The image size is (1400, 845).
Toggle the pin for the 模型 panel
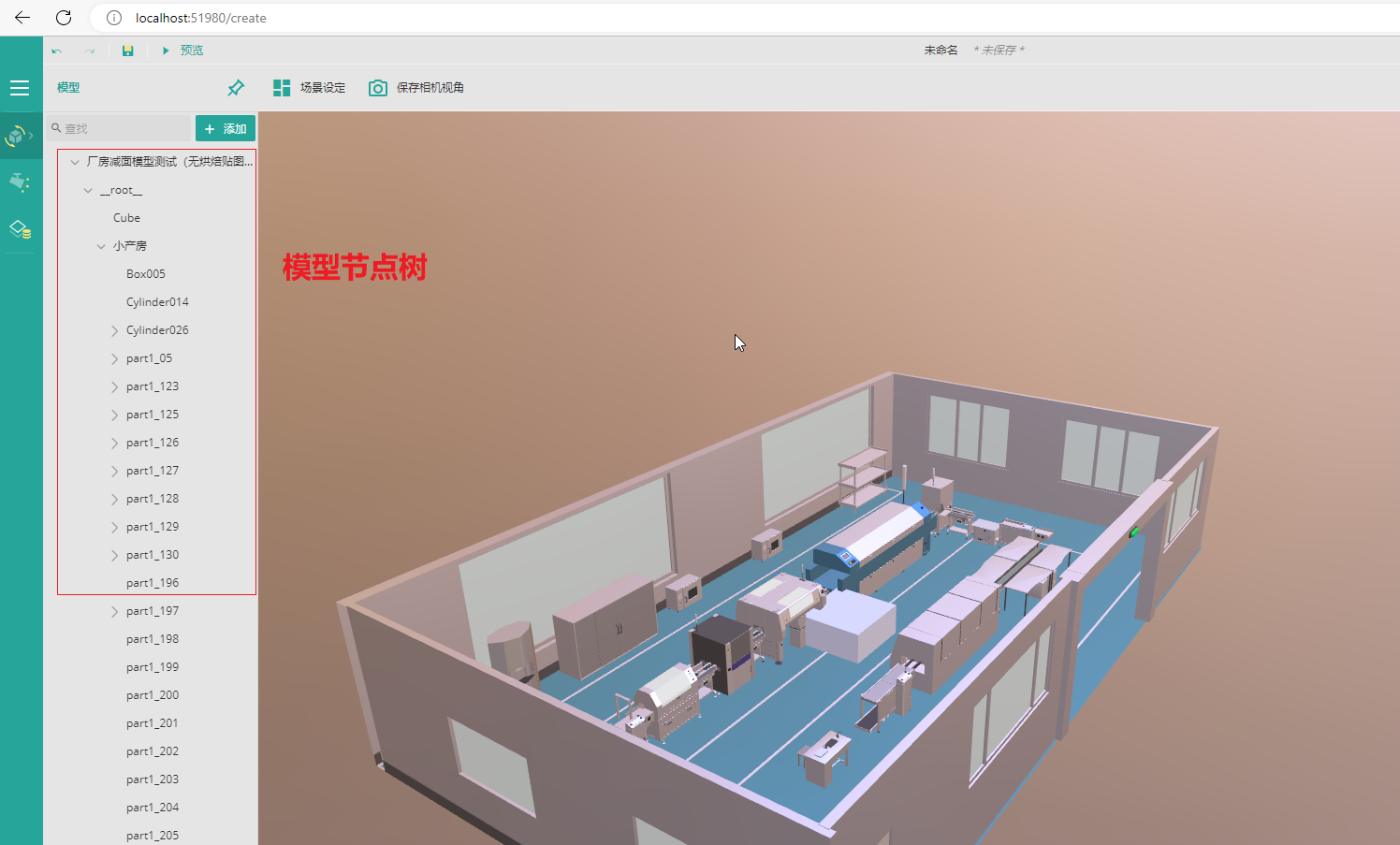235,87
